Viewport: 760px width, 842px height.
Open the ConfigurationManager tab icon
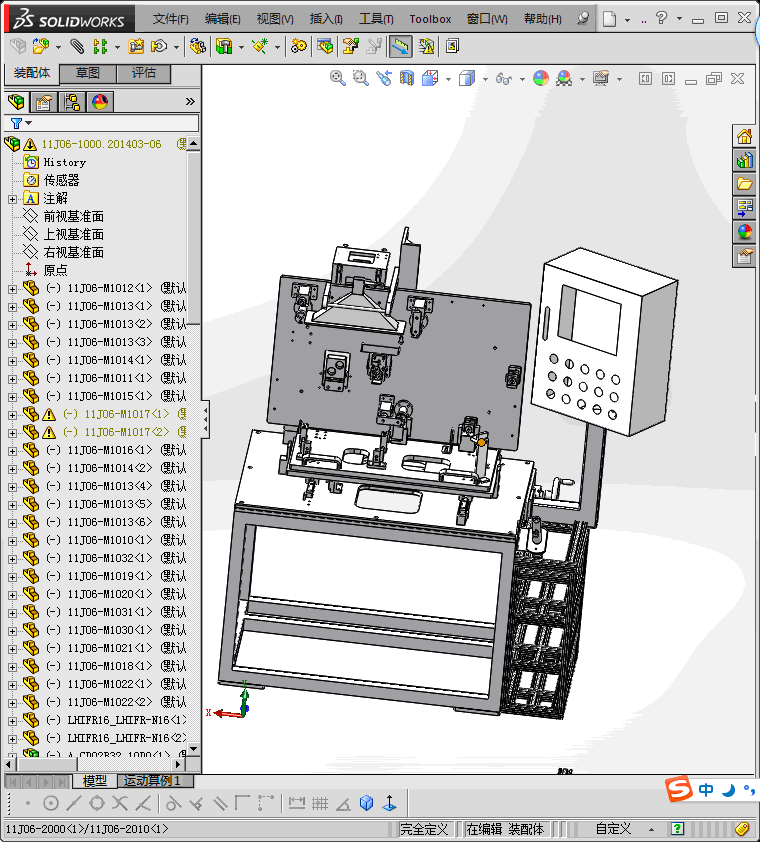coord(72,102)
